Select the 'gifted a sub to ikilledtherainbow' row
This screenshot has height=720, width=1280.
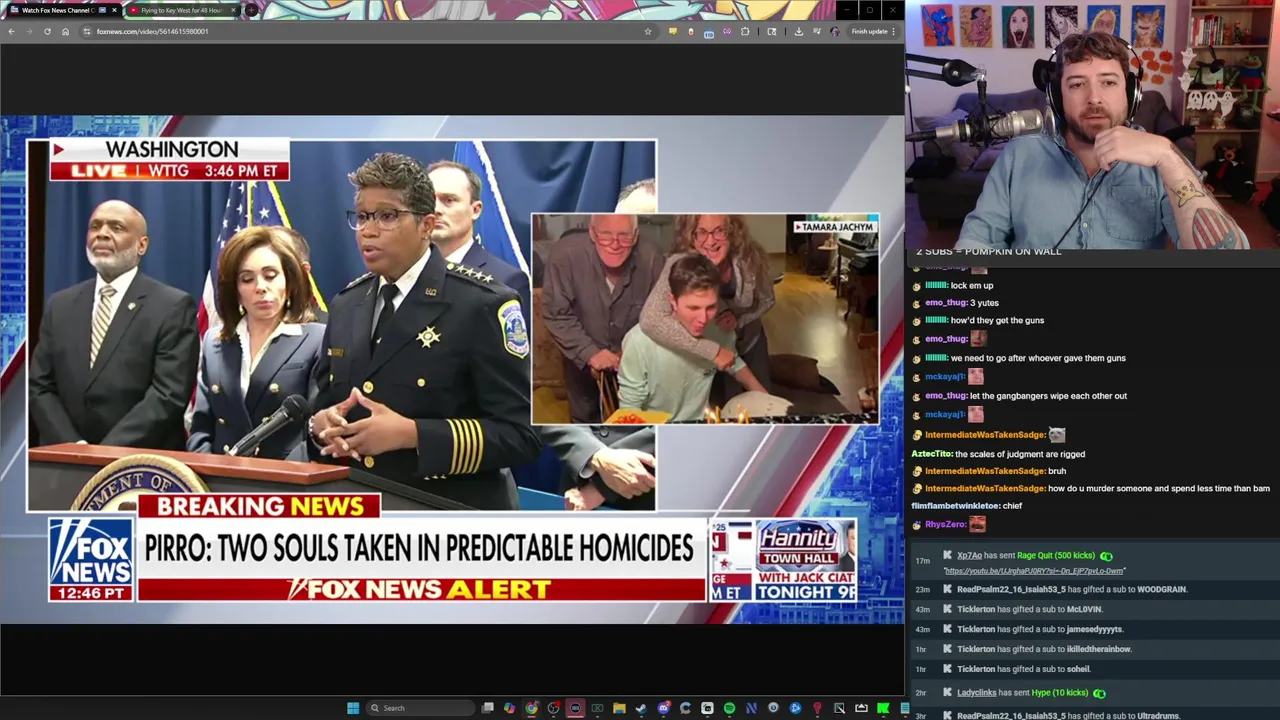pos(1095,649)
